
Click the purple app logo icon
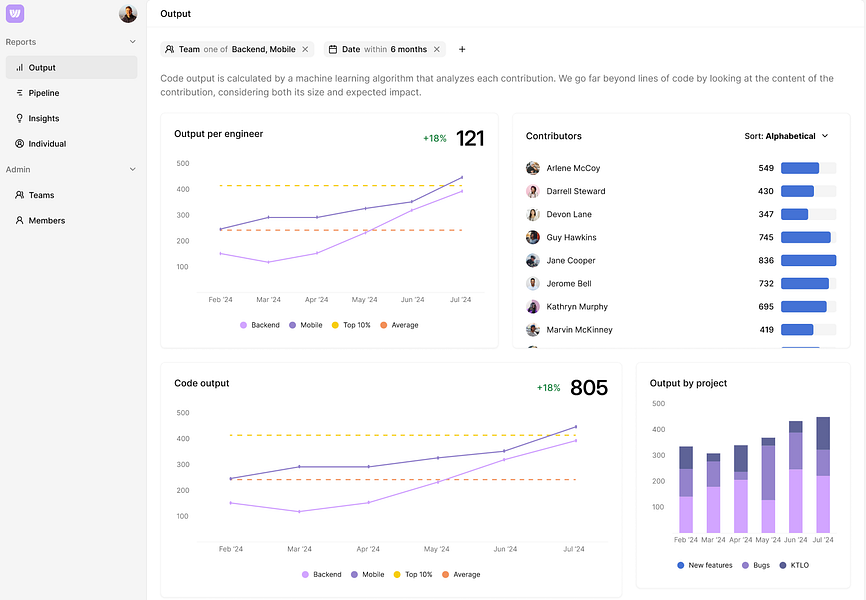pyautogui.click(x=15, y=14)
